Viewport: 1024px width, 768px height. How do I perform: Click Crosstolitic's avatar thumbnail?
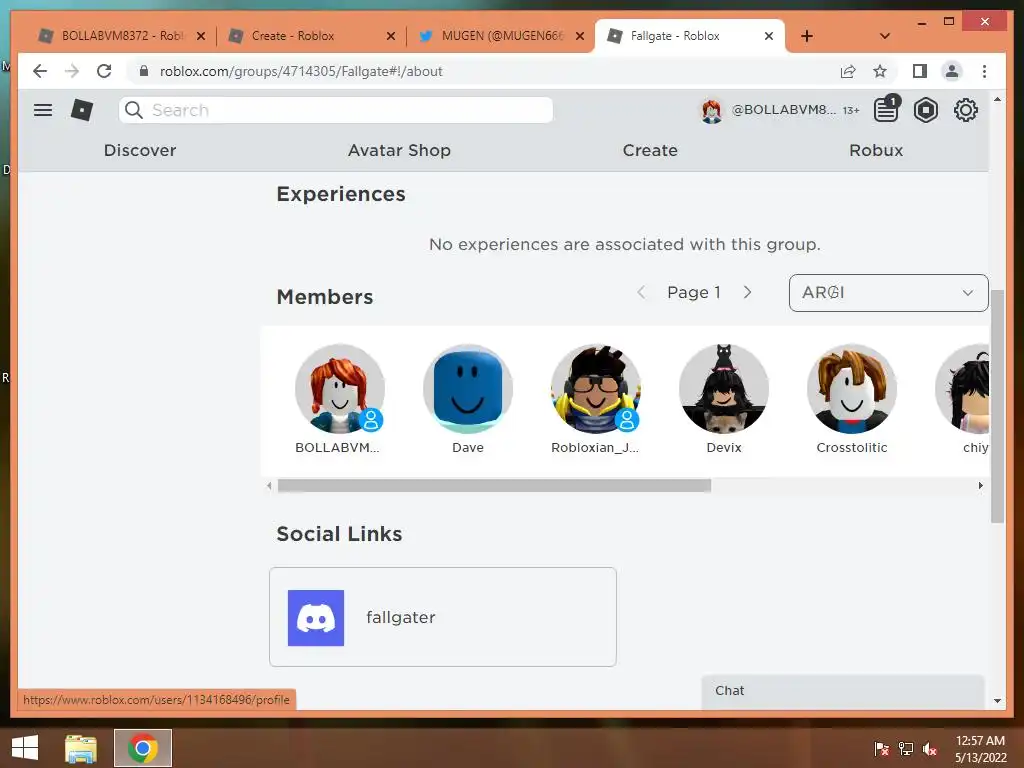click(852, 389)
